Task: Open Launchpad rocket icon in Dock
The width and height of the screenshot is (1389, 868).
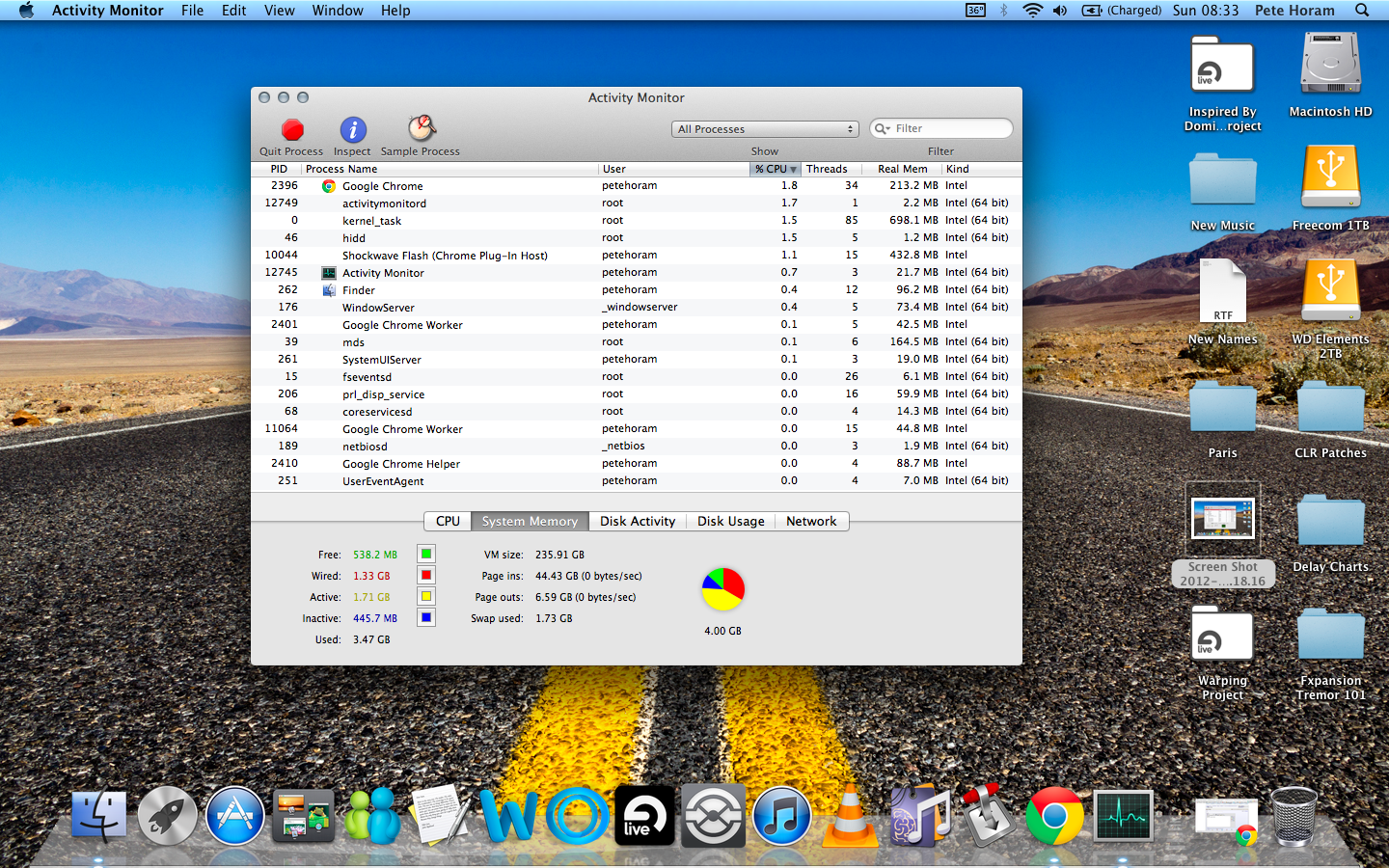Action: tap(168, 816)
